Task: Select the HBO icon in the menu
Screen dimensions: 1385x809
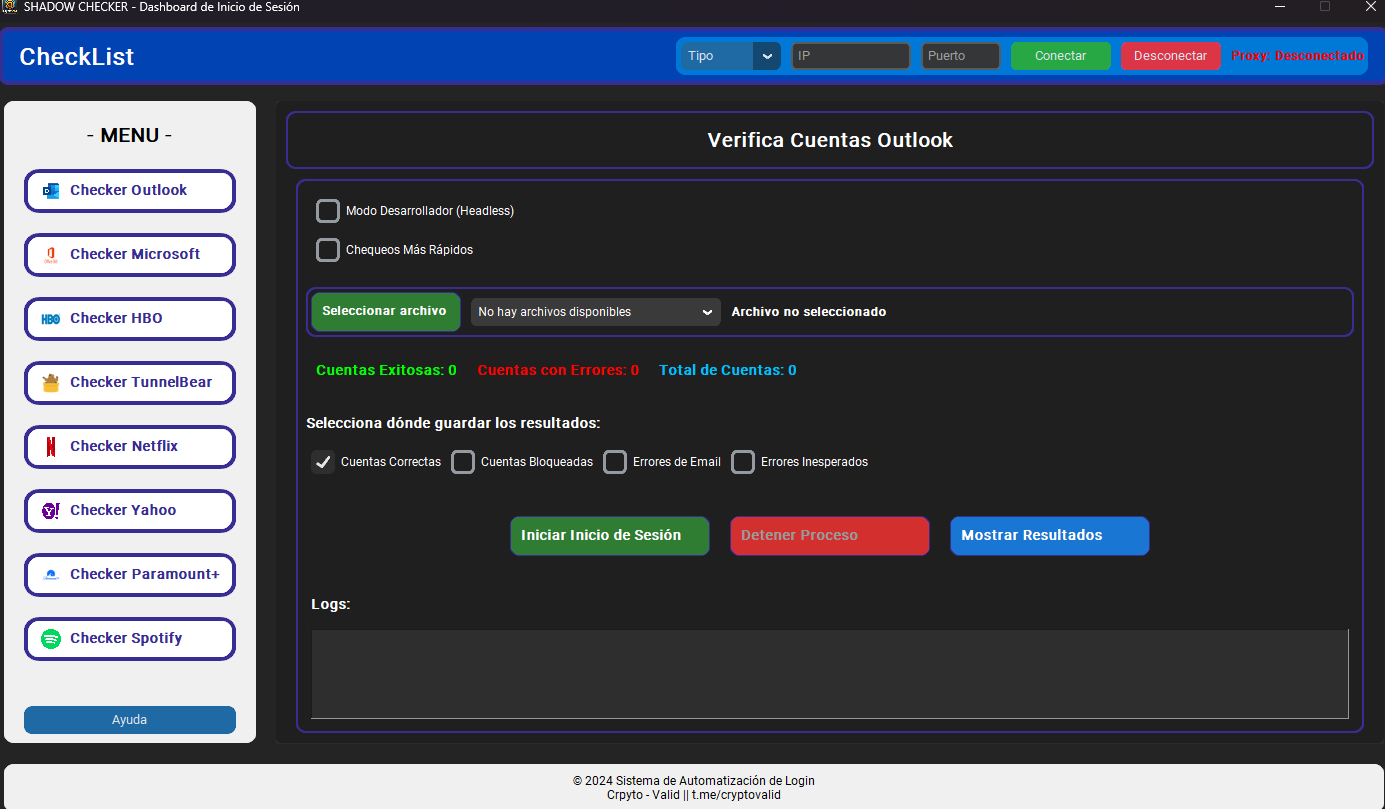Action: (x=49, y=318)
